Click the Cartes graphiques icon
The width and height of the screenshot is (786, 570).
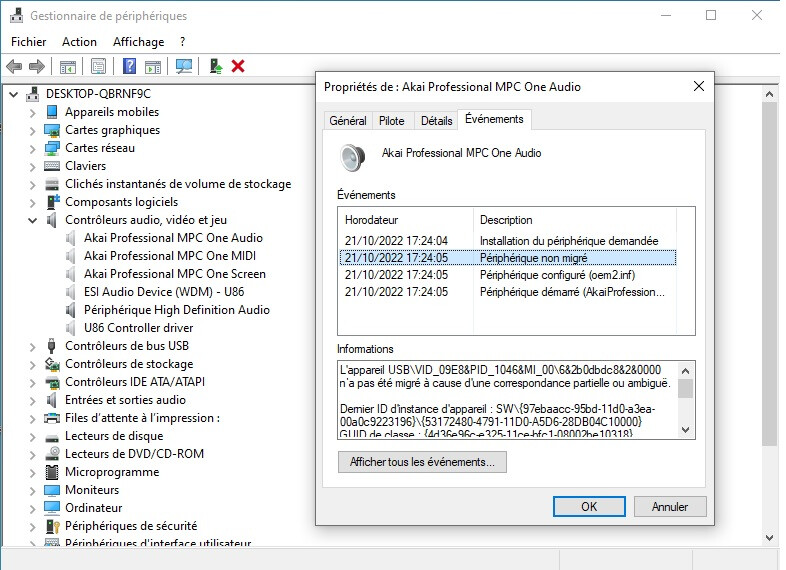point(52,130)
